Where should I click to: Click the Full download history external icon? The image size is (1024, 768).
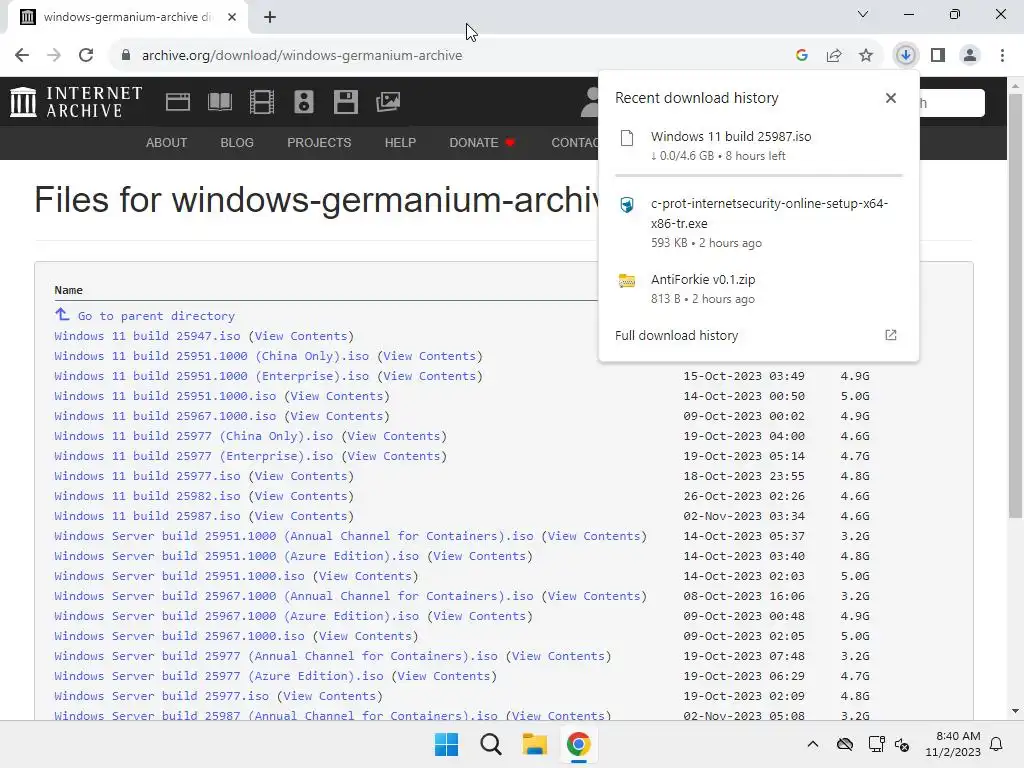891,336
